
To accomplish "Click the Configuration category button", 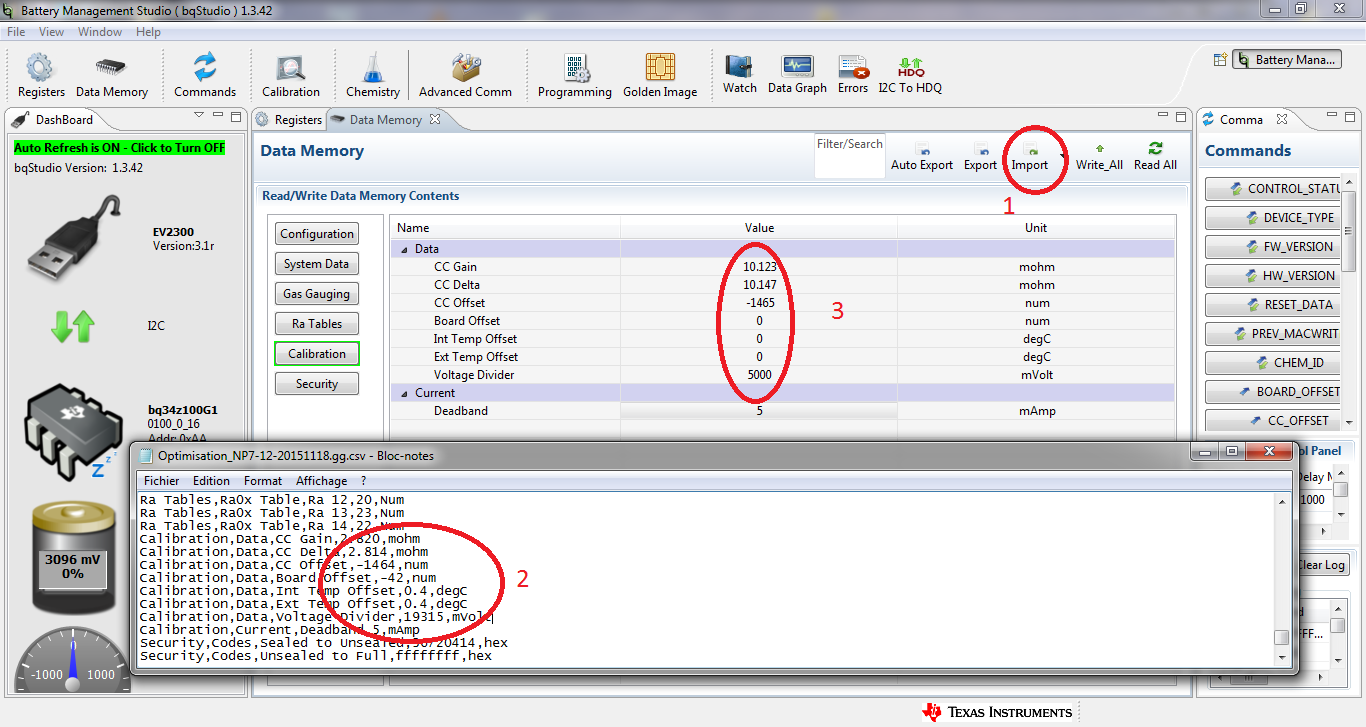I will tap(317, 234).
